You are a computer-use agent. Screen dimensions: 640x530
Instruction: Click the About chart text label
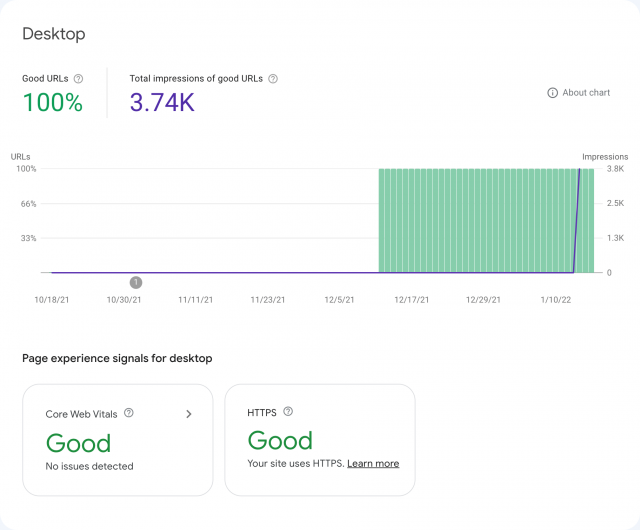tap(586, 93)
